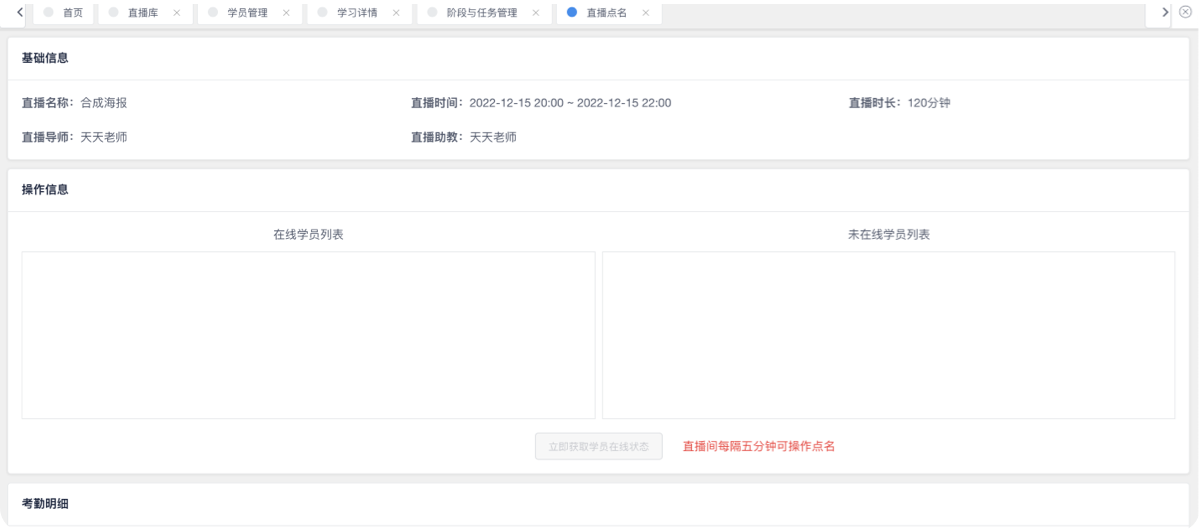
Task: Click the red 直播间每隔五分钟可操作点名 notice
Action: (x=758, y=446)
